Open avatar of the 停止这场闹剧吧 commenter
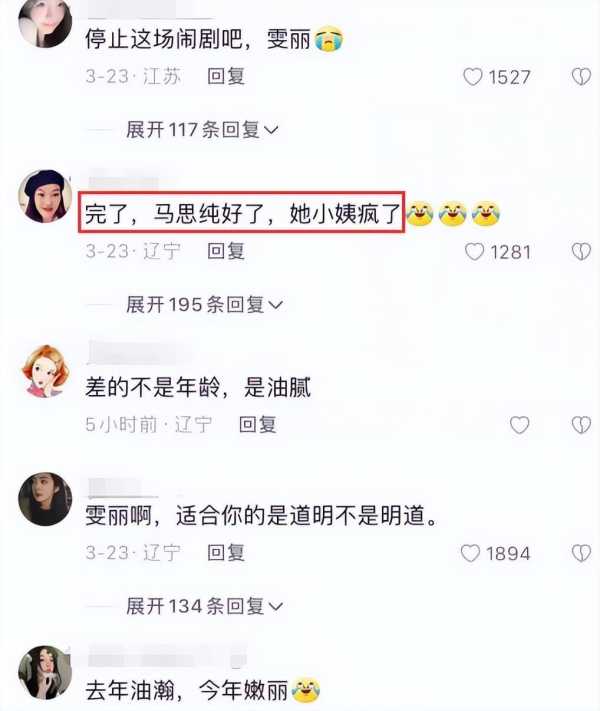The width and height of the screenshot is (600, 711). tap(45, 23)
